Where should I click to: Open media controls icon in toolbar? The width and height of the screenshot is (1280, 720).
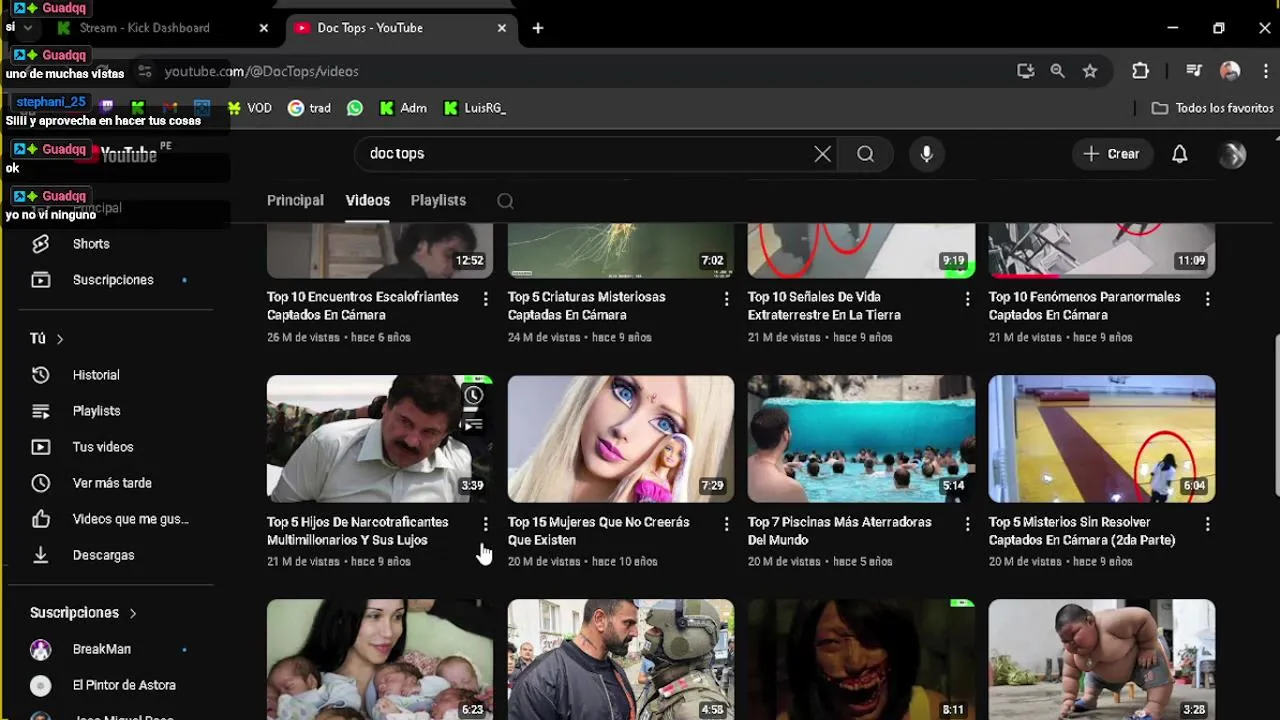[1194, 71]
